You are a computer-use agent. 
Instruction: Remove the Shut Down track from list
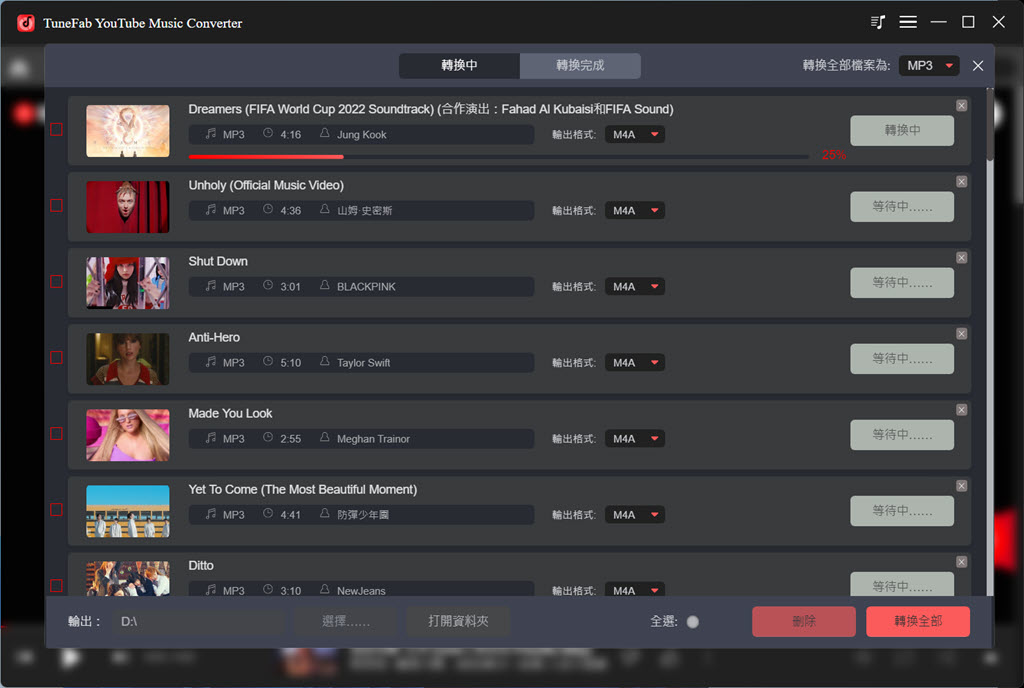pyautogui.click(x=961, y=258)
